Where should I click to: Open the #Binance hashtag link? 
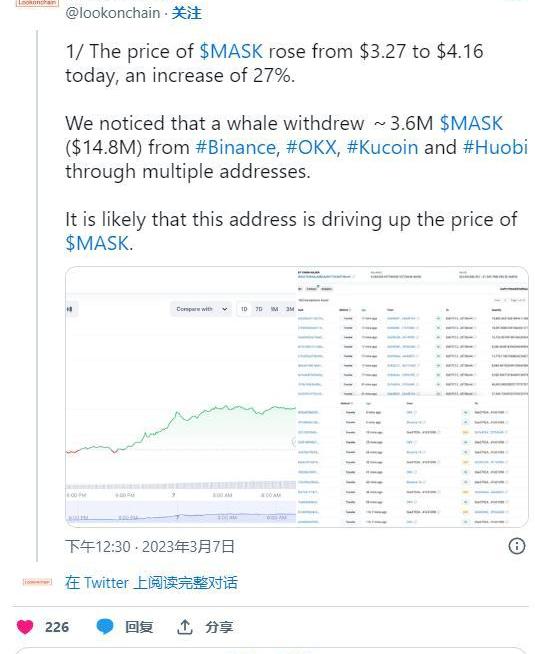236,147
